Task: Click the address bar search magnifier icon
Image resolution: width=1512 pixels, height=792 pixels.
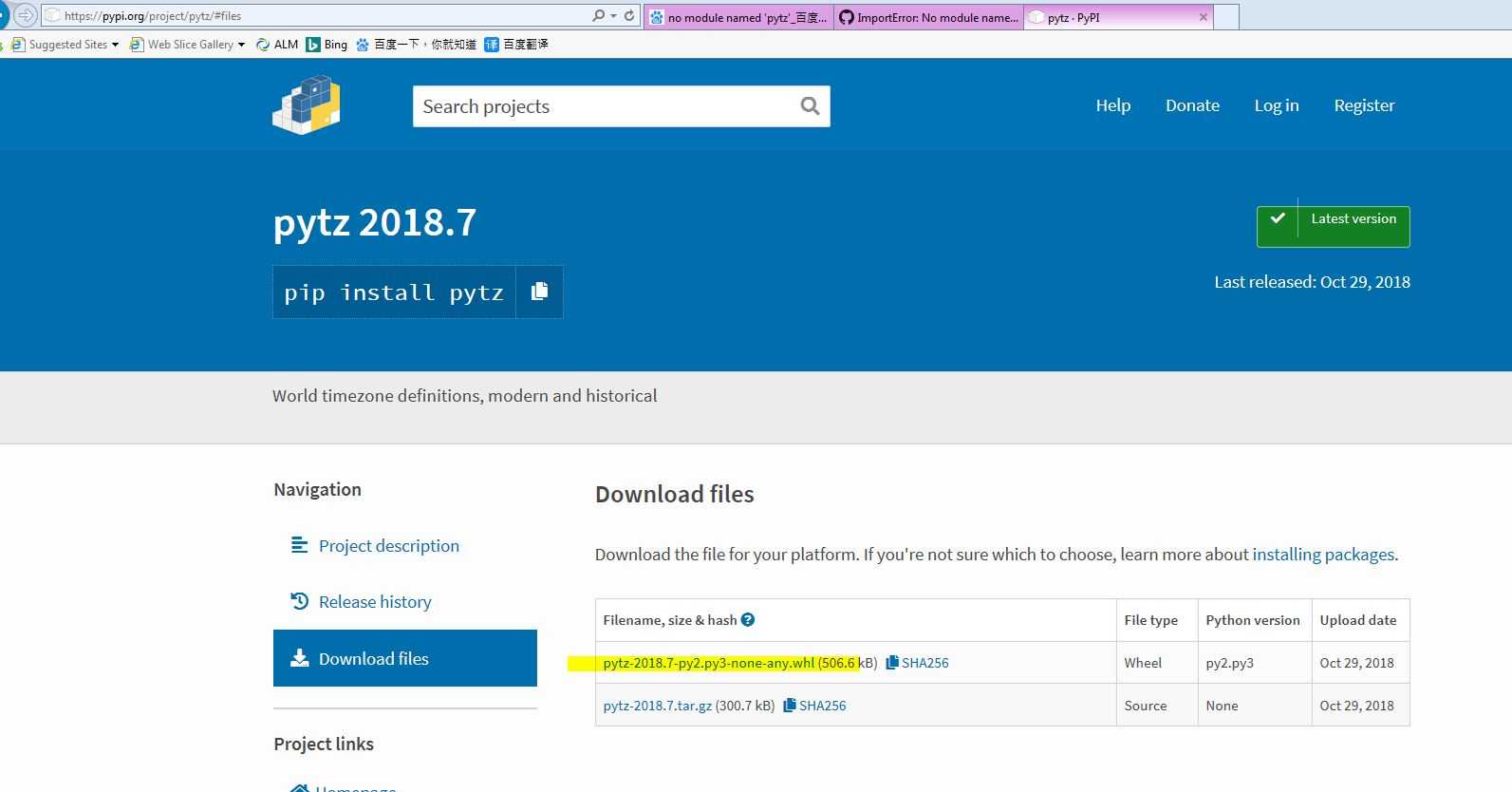Action: [x=599, y=16]
